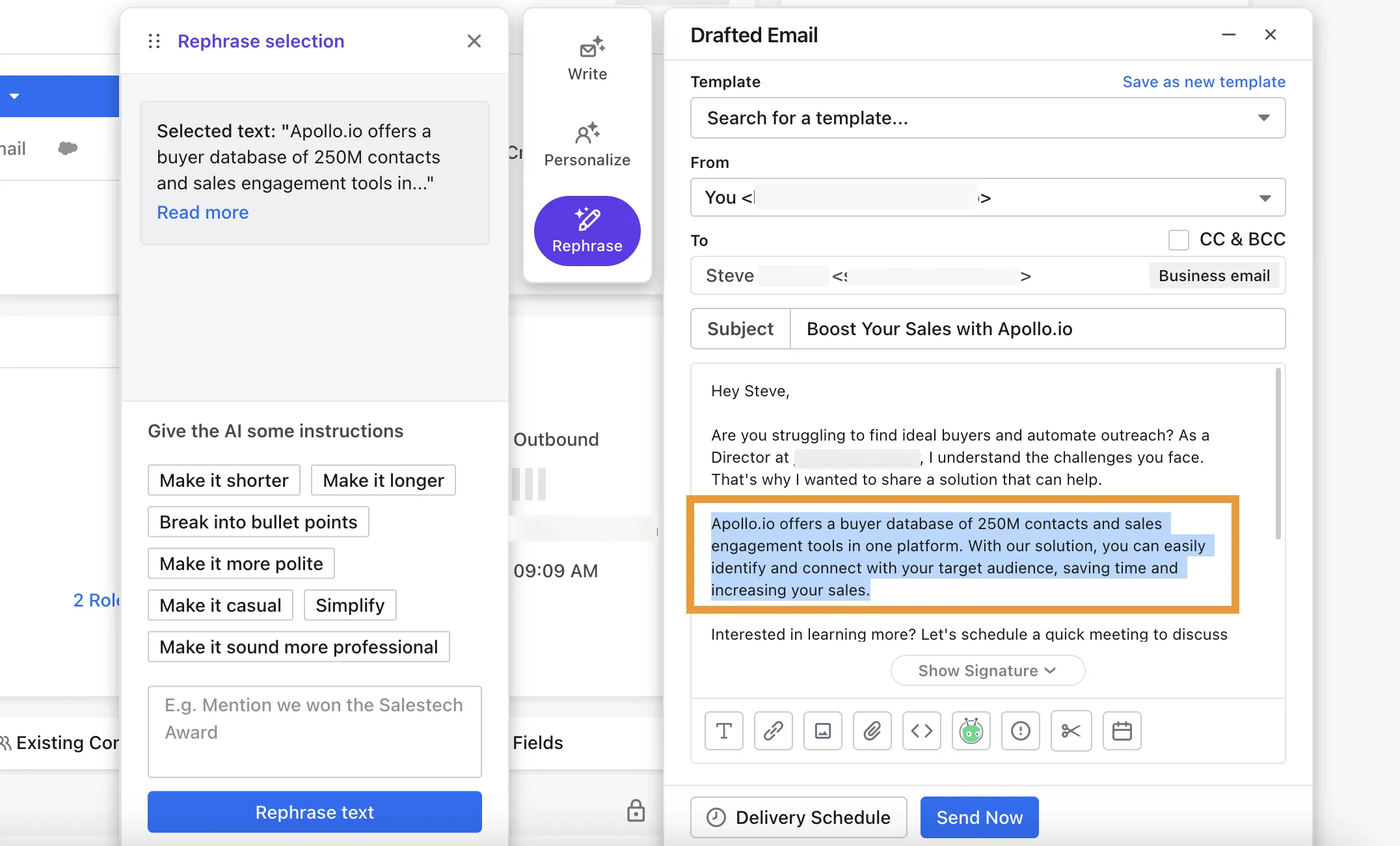The image size is (1400, 846).
Task: Click the custom instructions input field
Action: click(313, 732)
